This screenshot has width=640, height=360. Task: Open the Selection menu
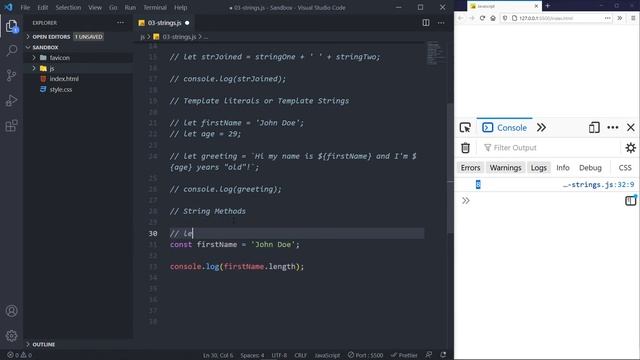68,7
